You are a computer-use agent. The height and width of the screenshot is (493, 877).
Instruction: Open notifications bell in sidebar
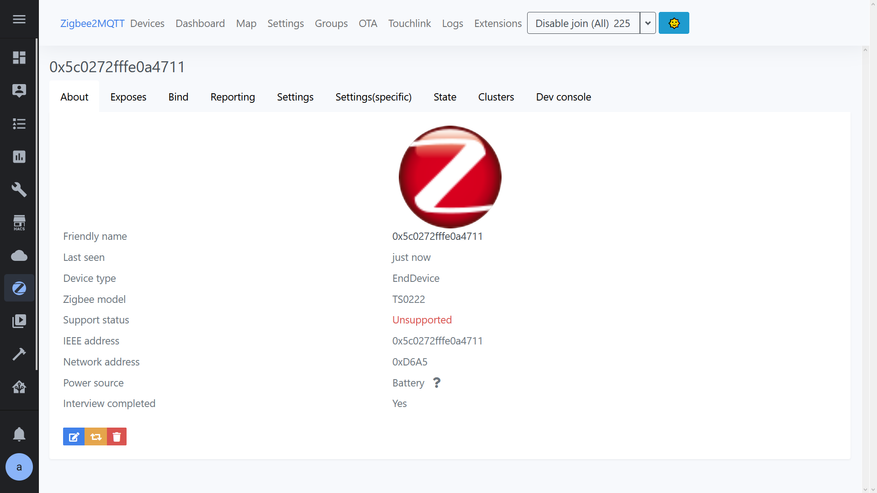click(x=19, y=434)
